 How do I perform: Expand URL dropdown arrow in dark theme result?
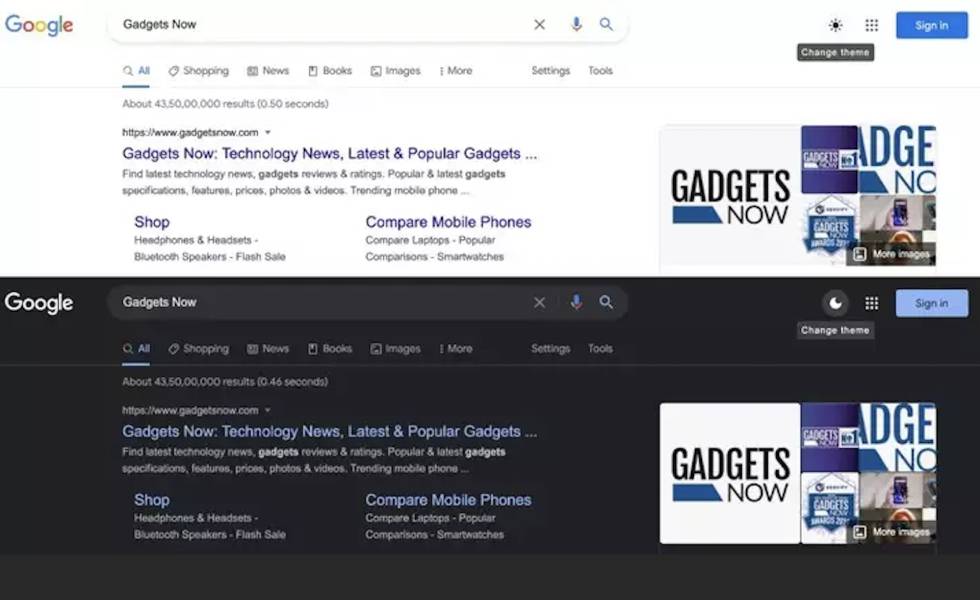[x=268, y=411]
